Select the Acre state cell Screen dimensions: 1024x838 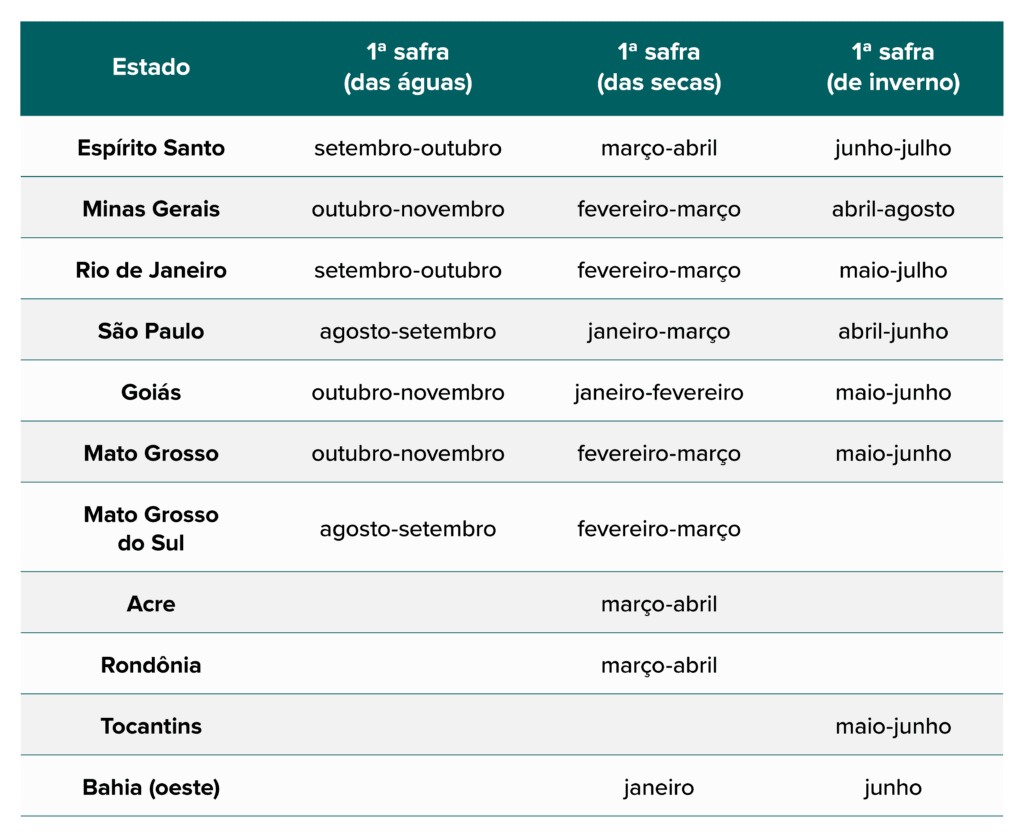coord(151,604)
